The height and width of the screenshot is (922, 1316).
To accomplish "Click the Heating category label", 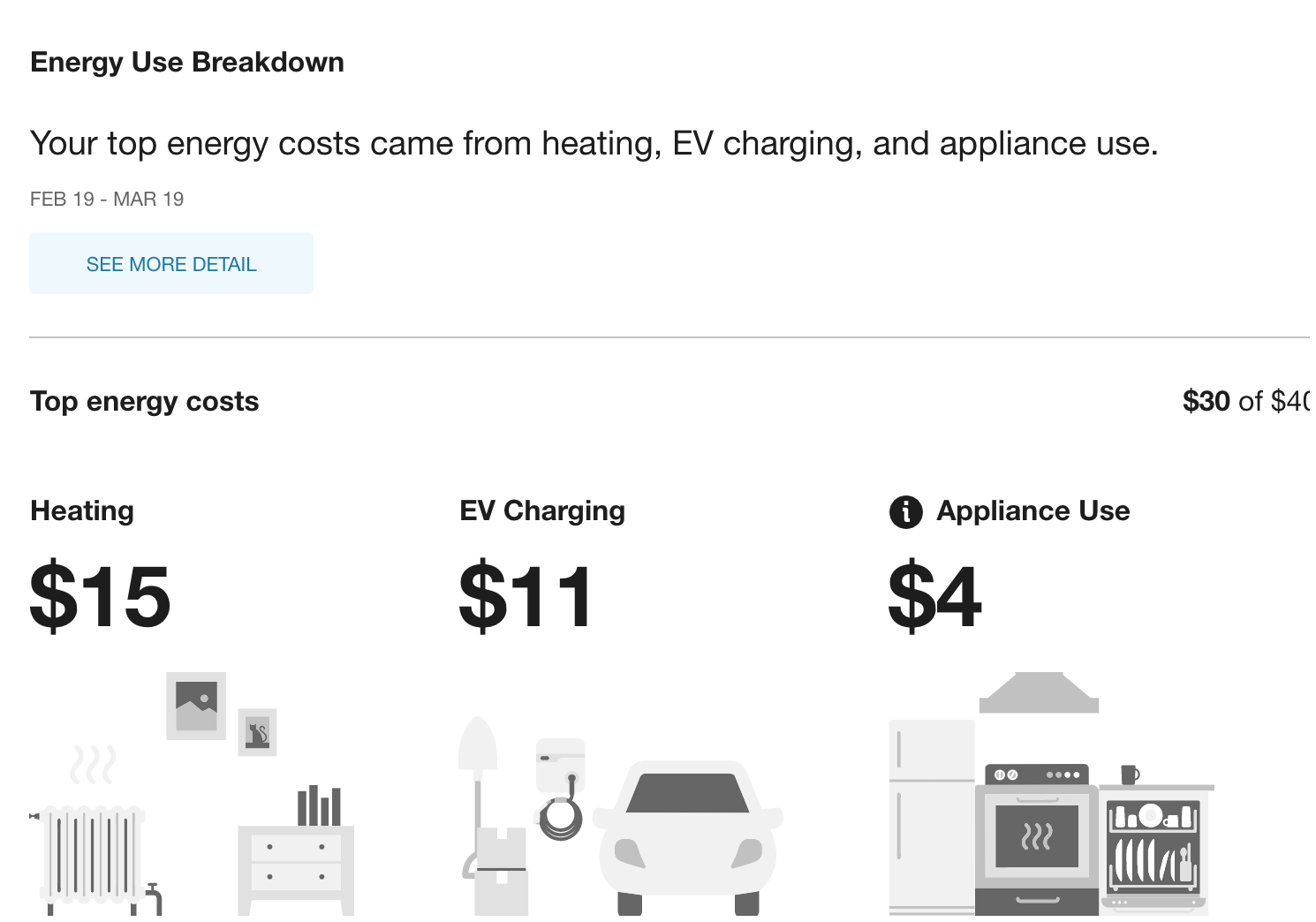I will coord(82,511).
